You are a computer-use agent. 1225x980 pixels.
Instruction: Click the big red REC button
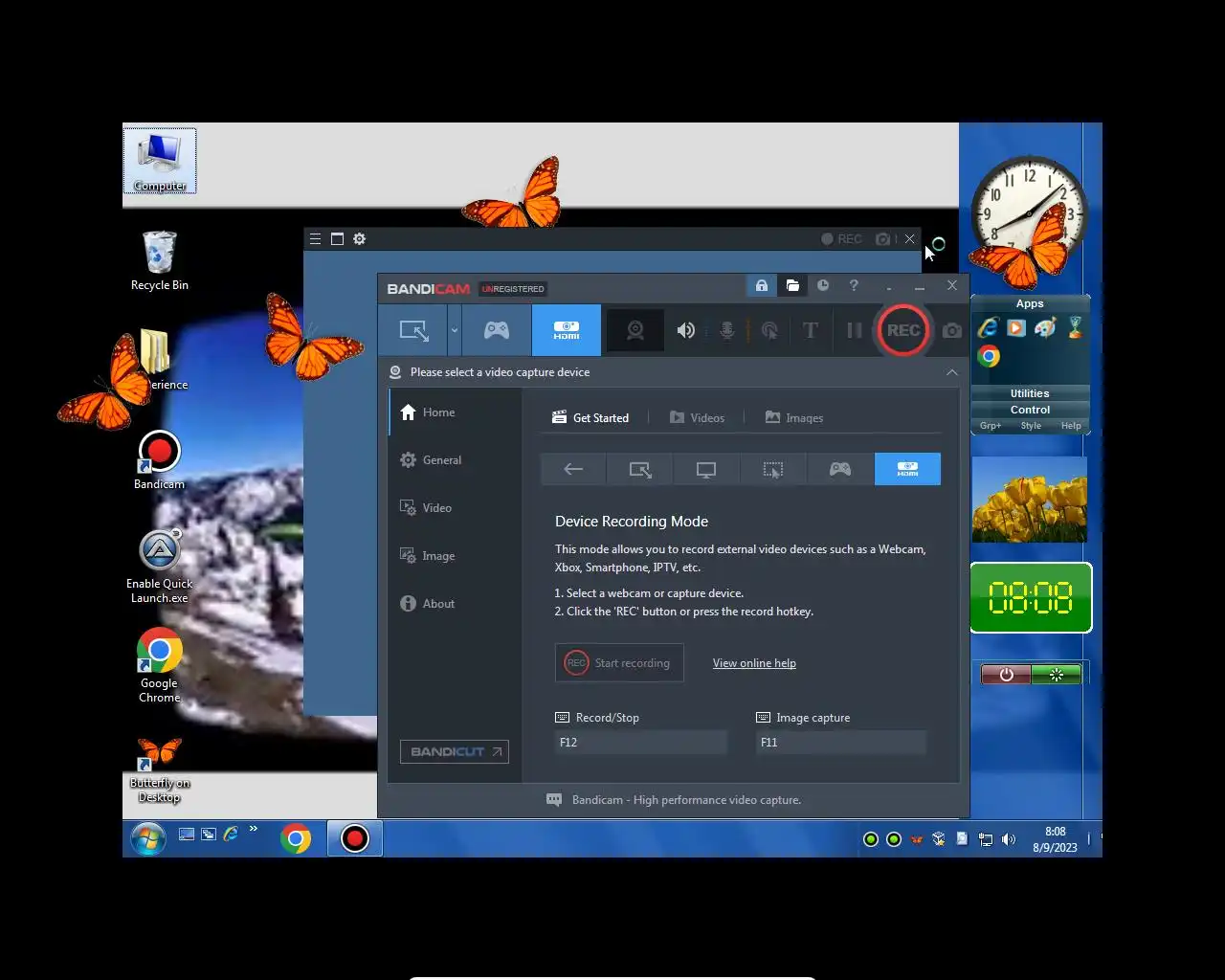903,330
